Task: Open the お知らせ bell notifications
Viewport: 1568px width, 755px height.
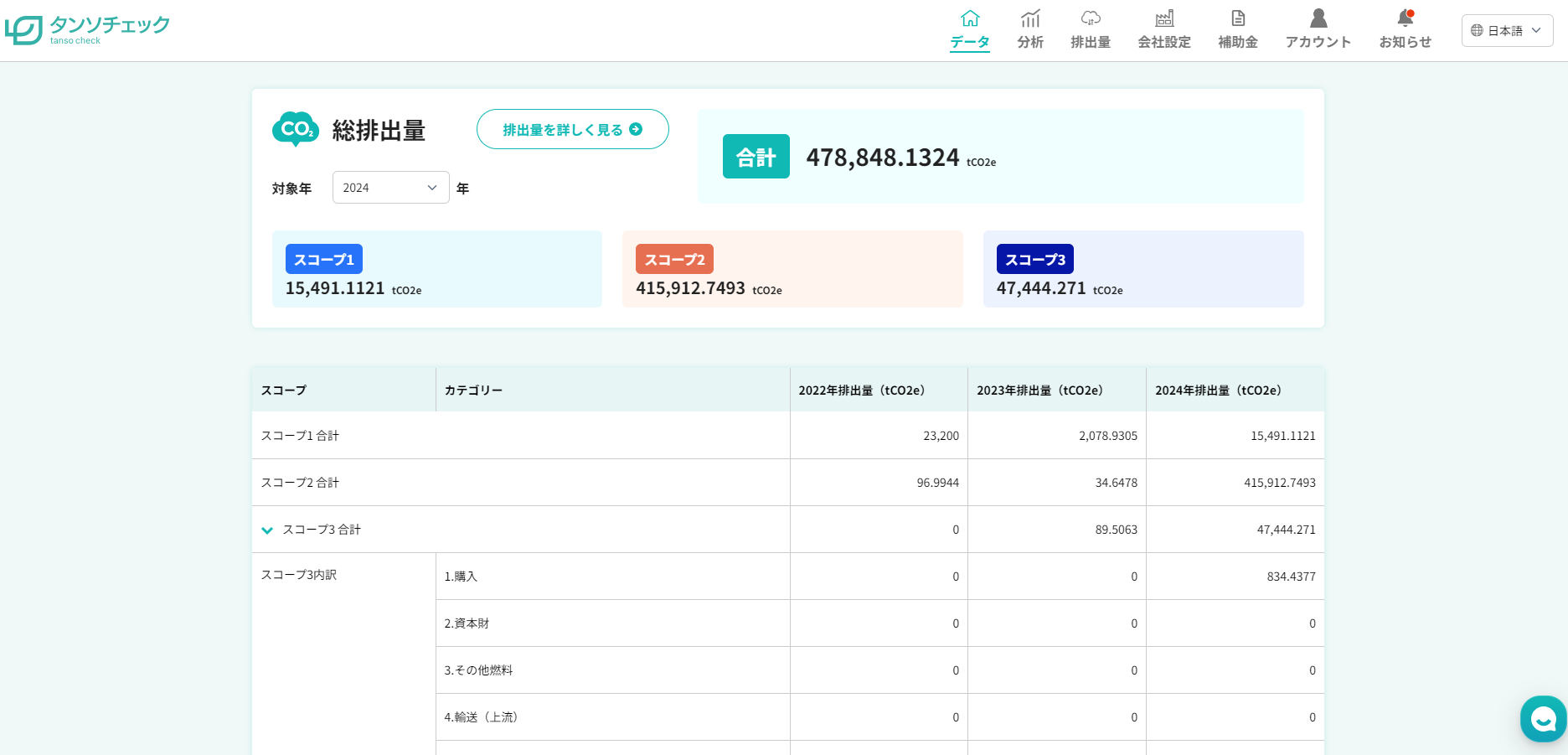Action: point(1406,19)
